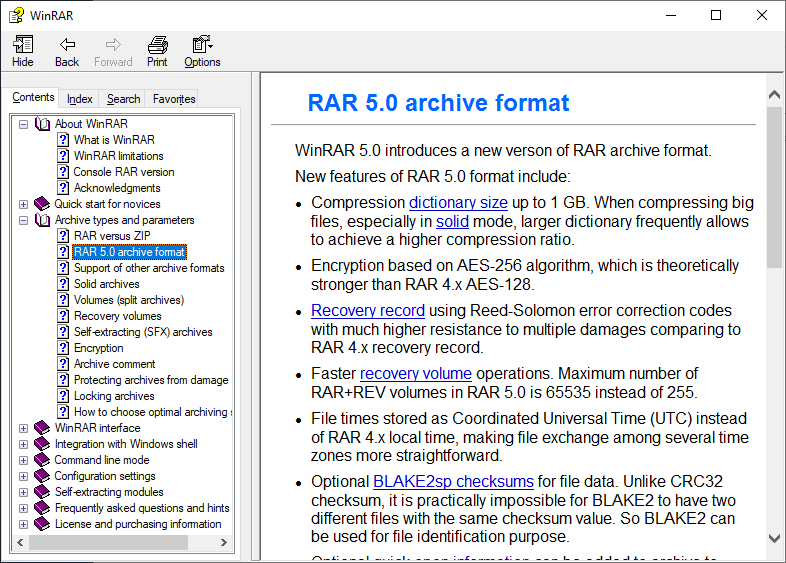Collapse the About WinRAR tree node
786x563 pixels.
(24, 124)
